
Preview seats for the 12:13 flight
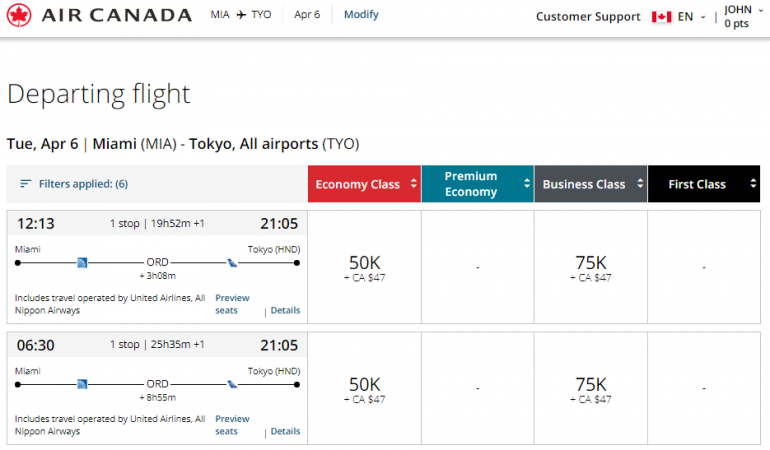click(232, 304)
